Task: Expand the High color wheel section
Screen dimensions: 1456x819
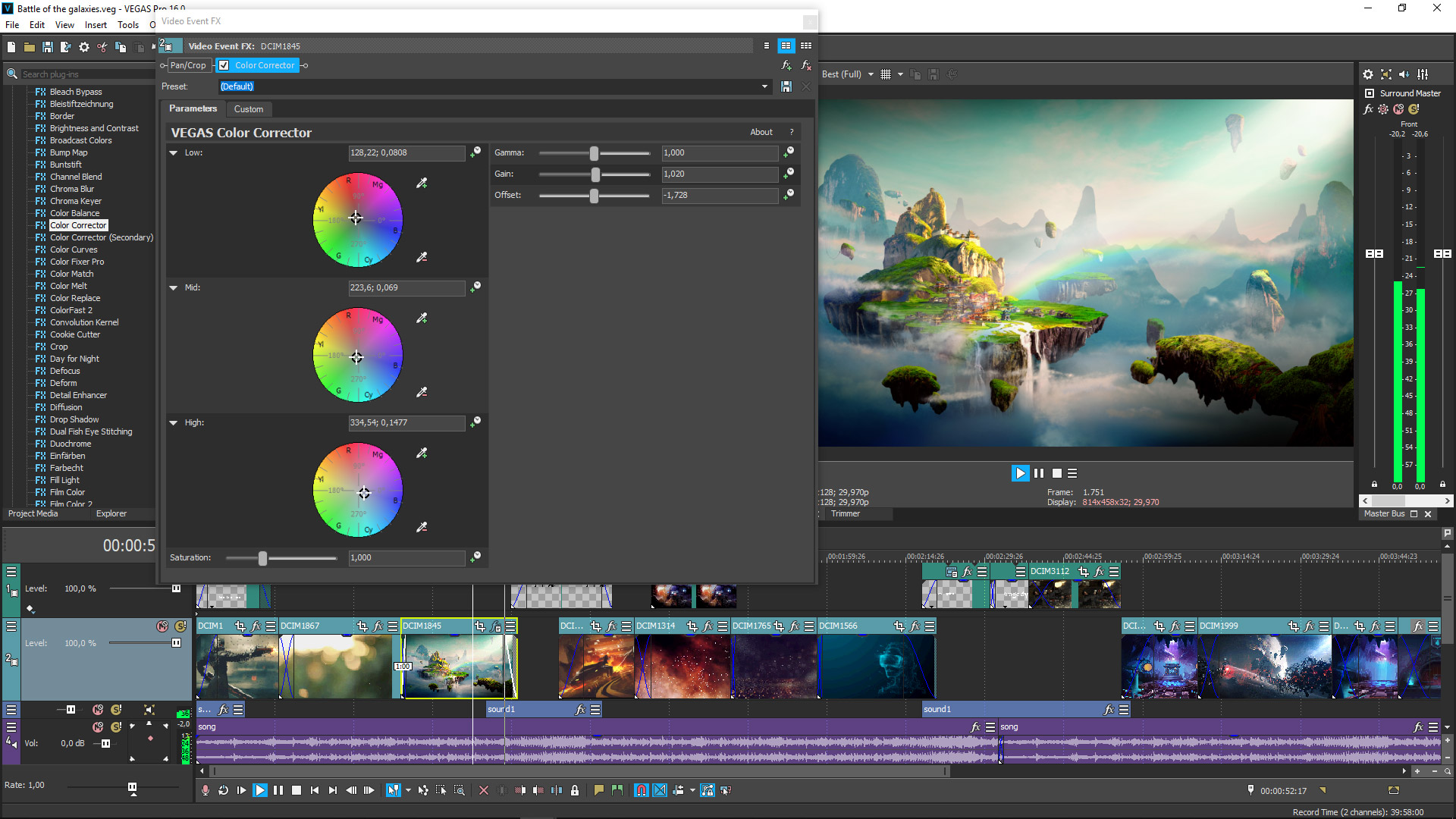Action: (175, 422)
